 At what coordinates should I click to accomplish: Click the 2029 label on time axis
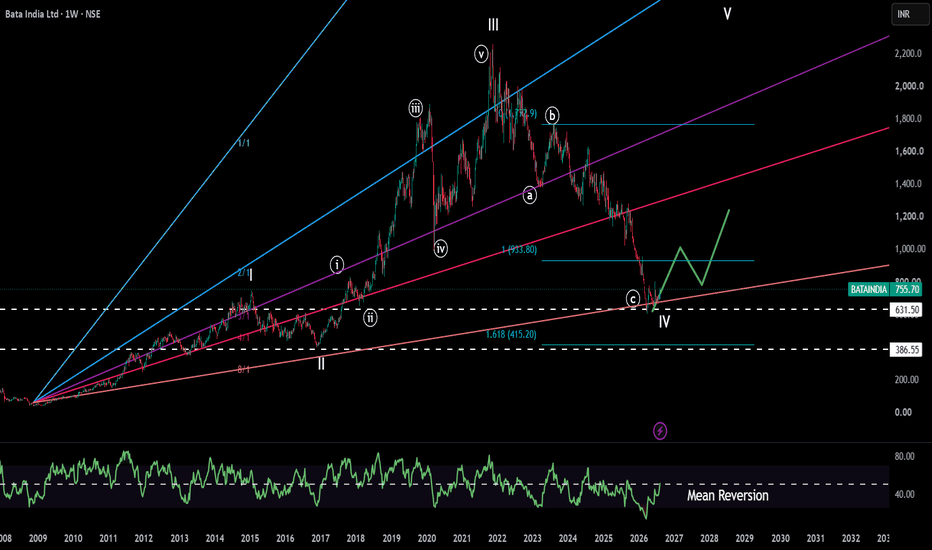744,538
